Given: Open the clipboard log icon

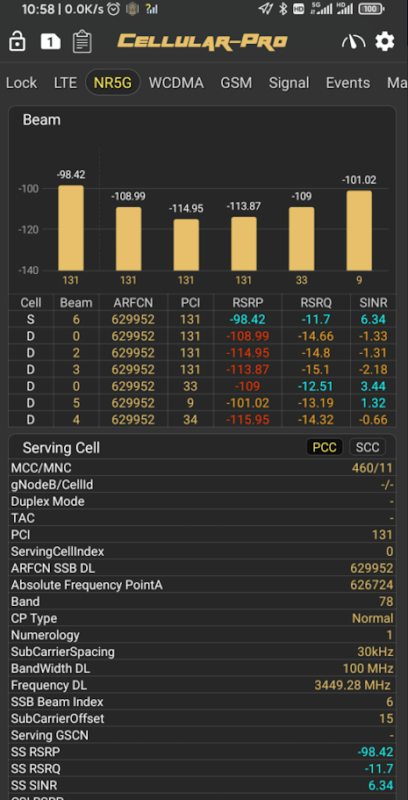Looking at the screenshot, I should click(x=82, y=41).
